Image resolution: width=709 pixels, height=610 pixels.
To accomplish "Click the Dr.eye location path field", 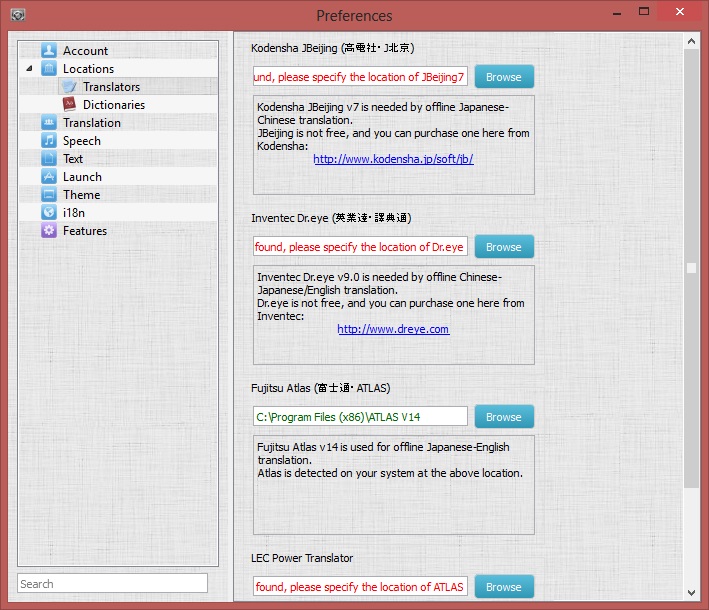I will (360, 247).
